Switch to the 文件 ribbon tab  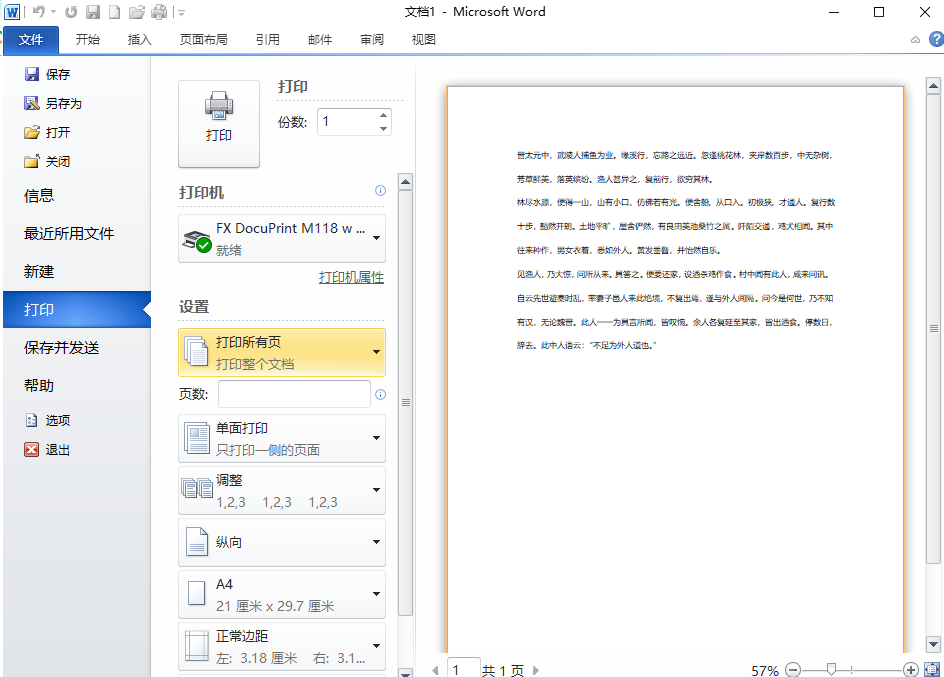click(31, 40)
